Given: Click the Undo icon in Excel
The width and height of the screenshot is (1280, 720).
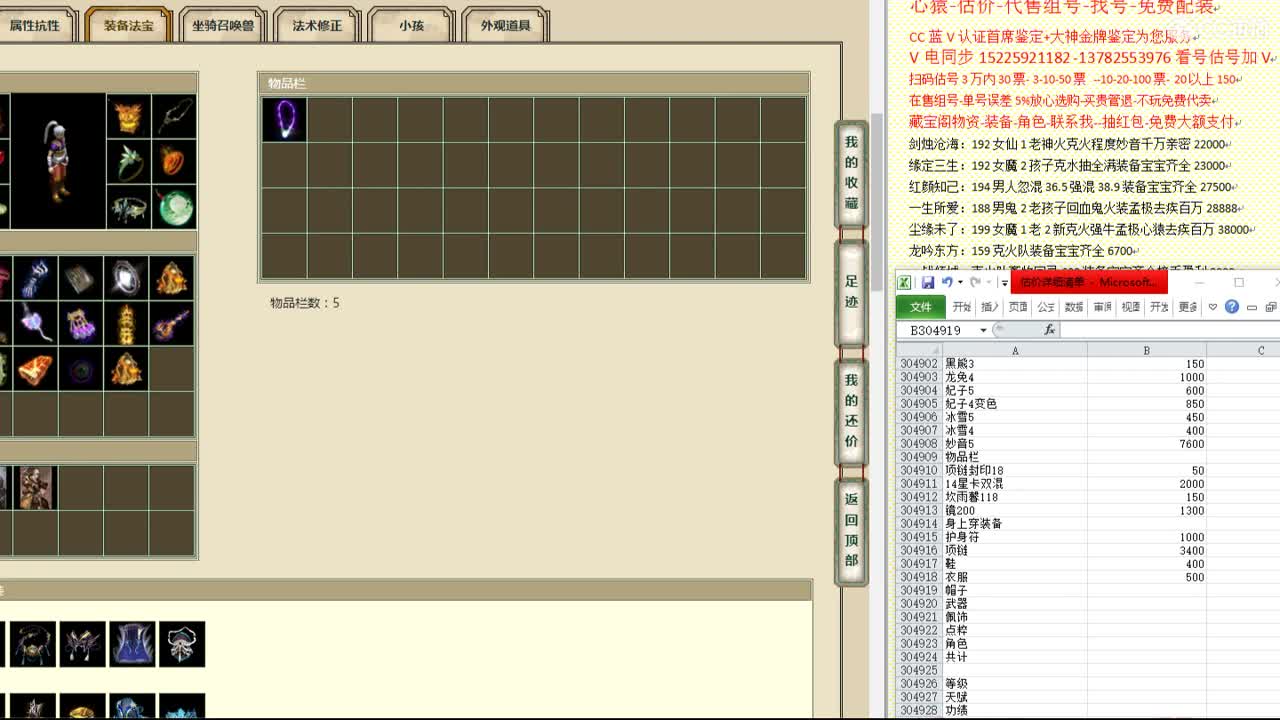Looking at the screenshot, I should [x=948, y=281].
